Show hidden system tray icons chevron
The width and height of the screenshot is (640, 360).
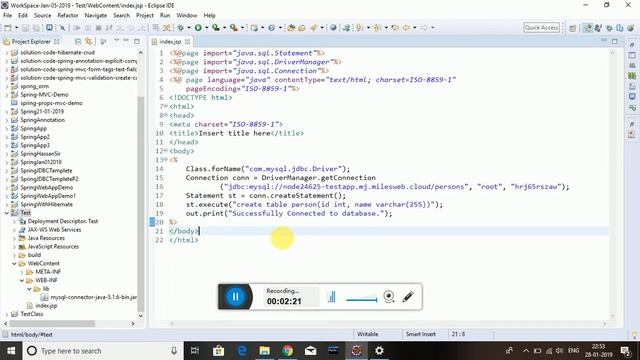(526, 351)
